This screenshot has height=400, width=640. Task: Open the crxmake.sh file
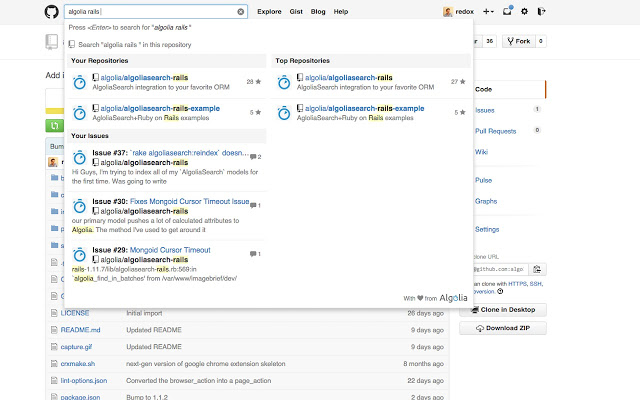click(78, 364)
